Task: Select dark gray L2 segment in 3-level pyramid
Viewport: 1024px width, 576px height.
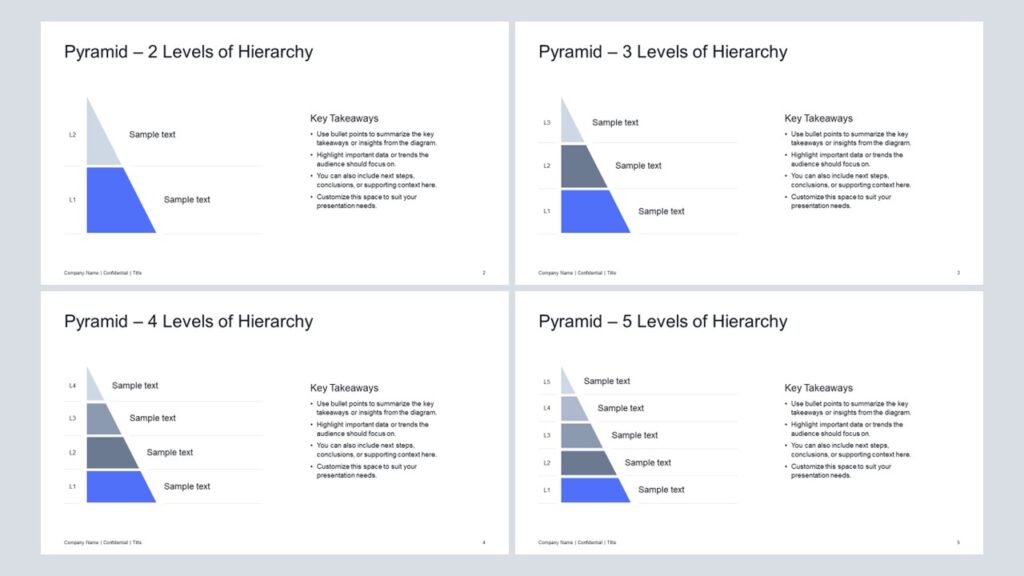Action: 582,167
